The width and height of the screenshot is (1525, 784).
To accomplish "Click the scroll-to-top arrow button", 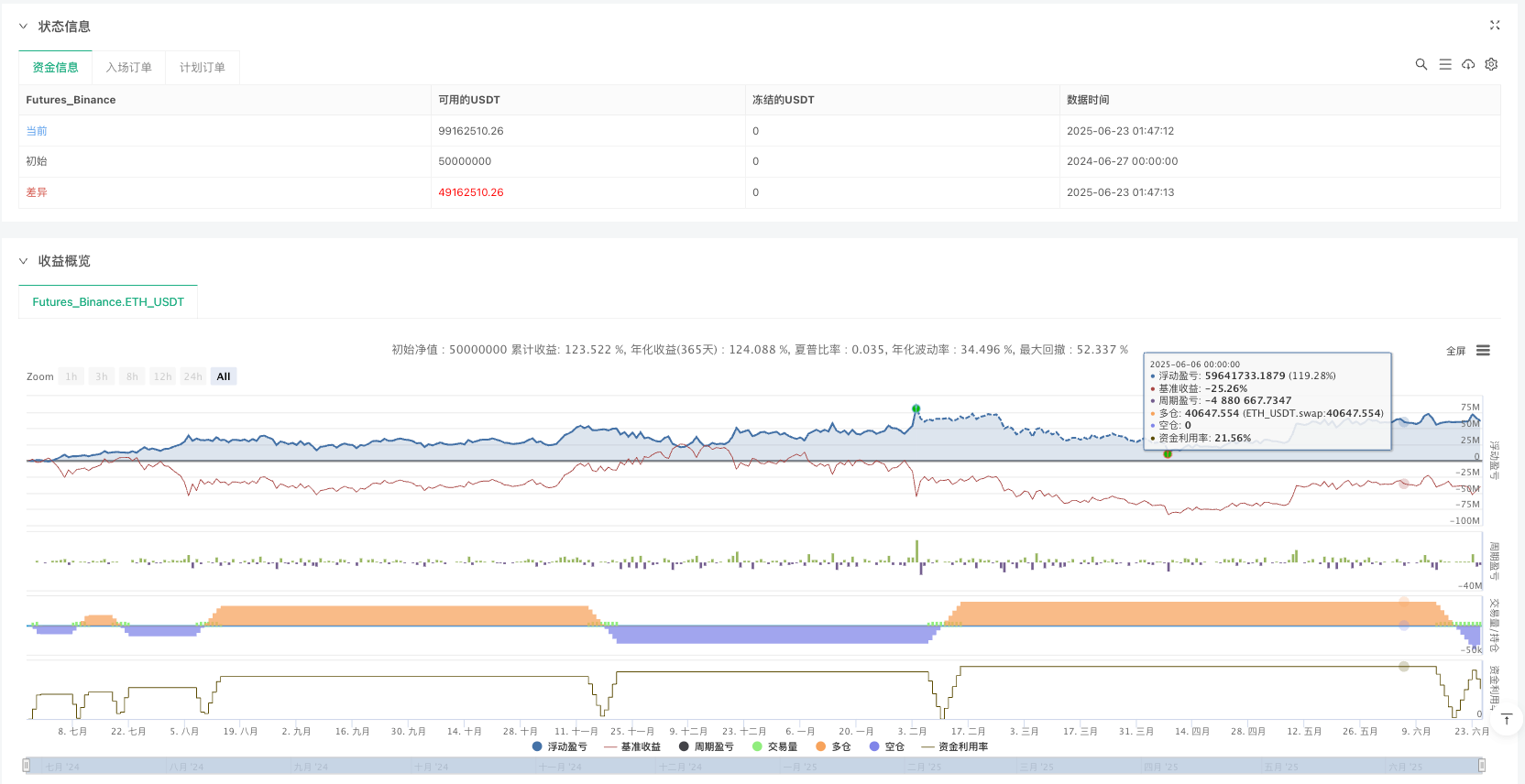I will point(1506,720).
